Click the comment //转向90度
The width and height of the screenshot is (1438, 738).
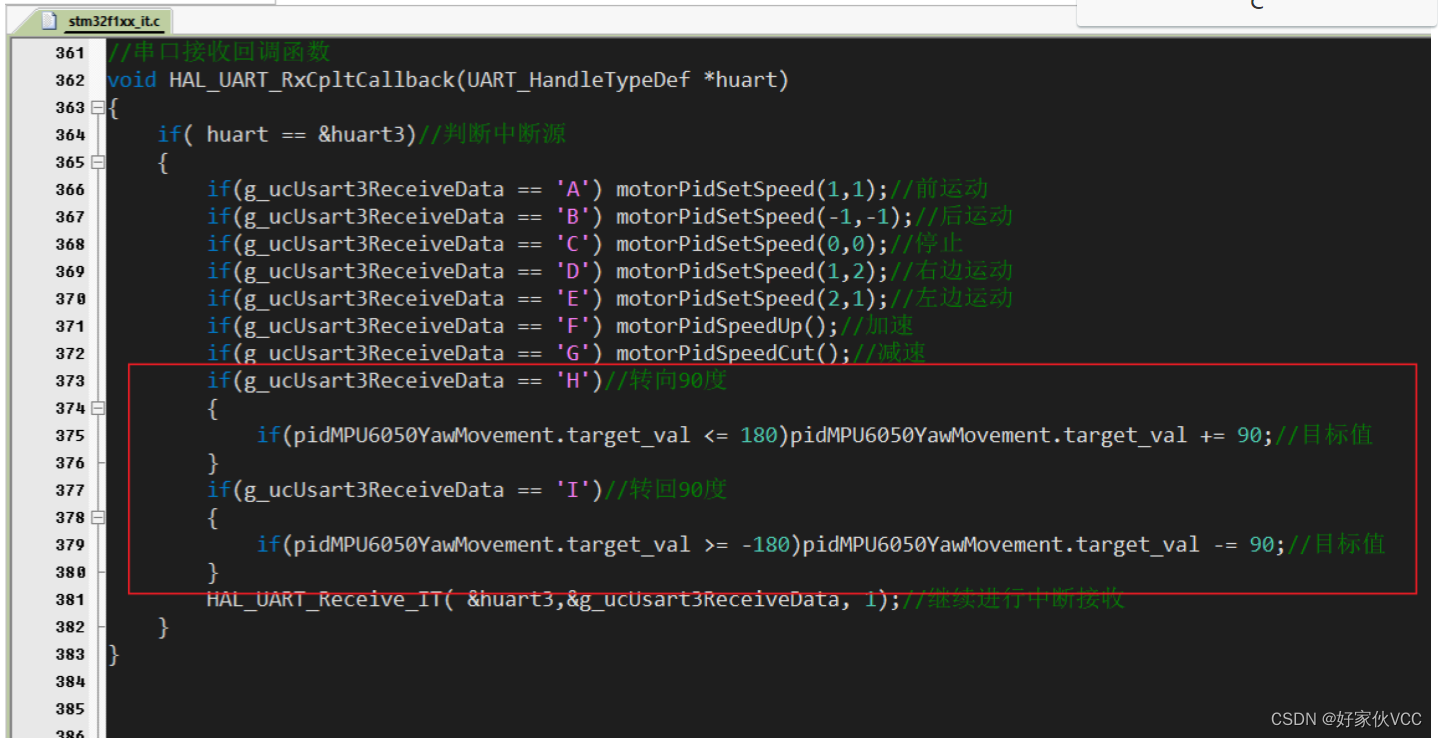(x=665, y=380)
